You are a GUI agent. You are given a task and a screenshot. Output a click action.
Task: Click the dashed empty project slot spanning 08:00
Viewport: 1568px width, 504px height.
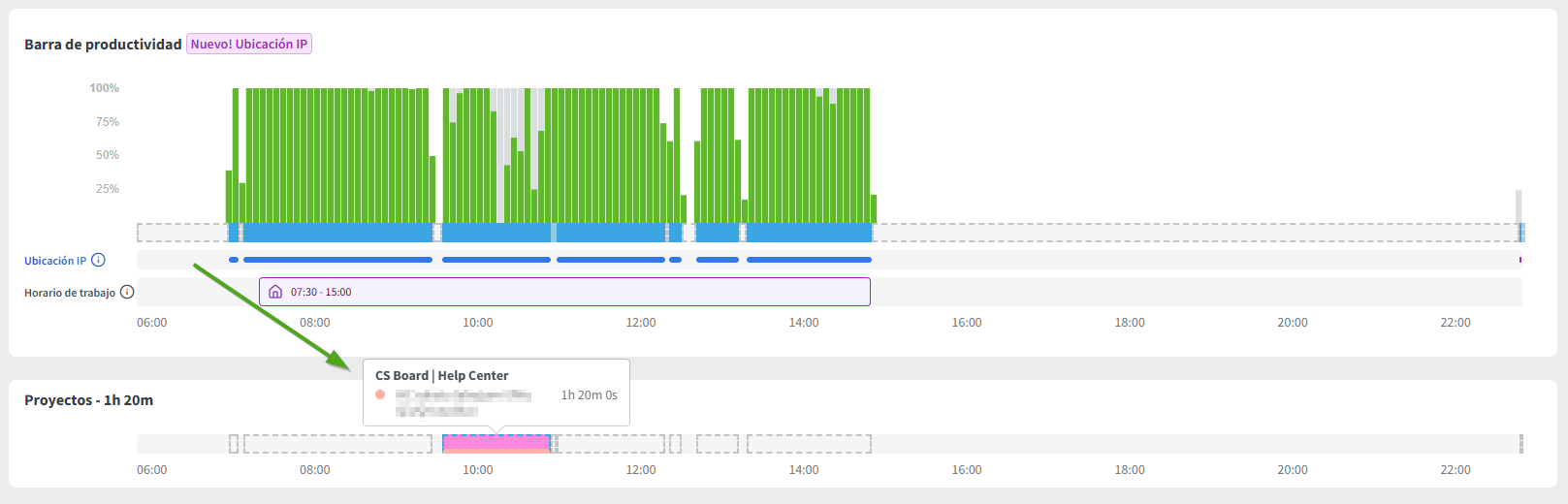[x=337, y=444]
